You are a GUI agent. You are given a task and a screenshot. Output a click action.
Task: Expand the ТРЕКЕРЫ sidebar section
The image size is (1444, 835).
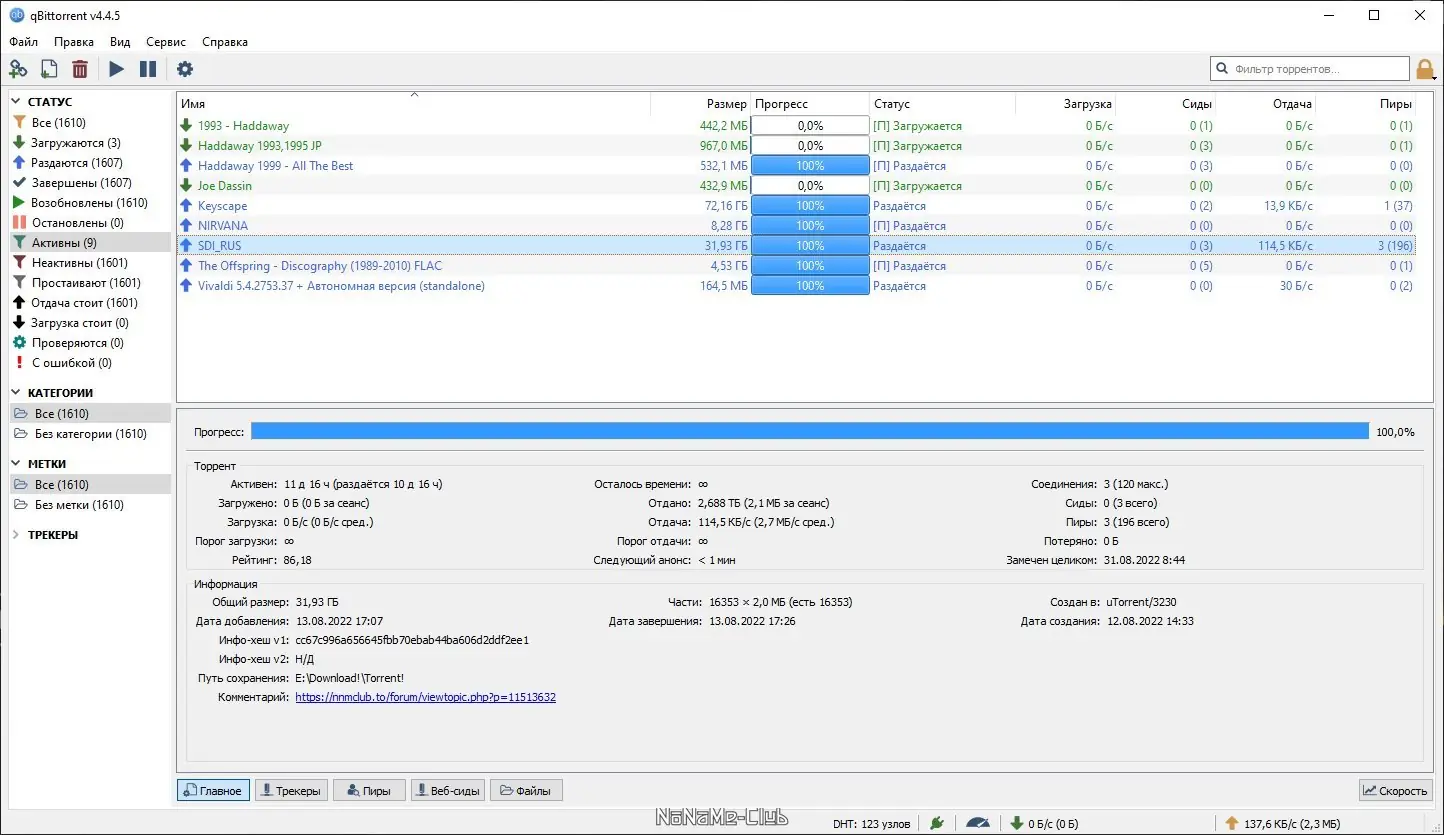[x=16, y=535]
